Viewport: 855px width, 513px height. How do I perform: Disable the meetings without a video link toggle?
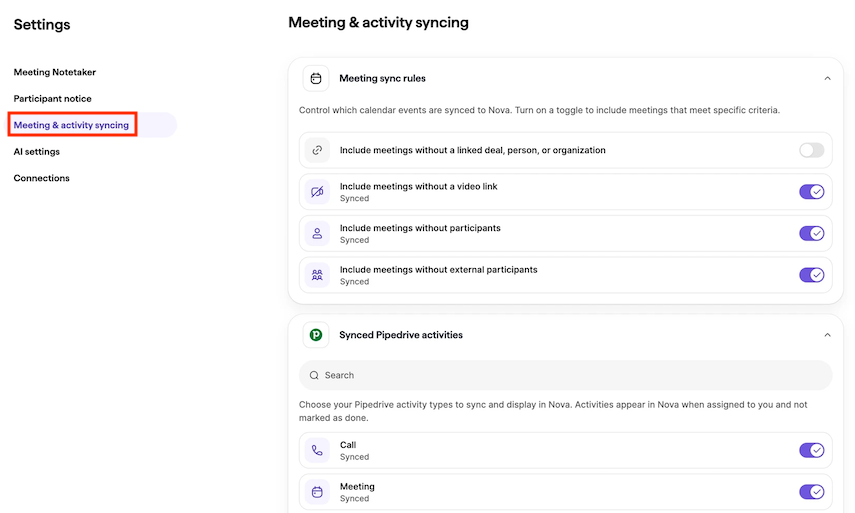(x=811, y=192)
